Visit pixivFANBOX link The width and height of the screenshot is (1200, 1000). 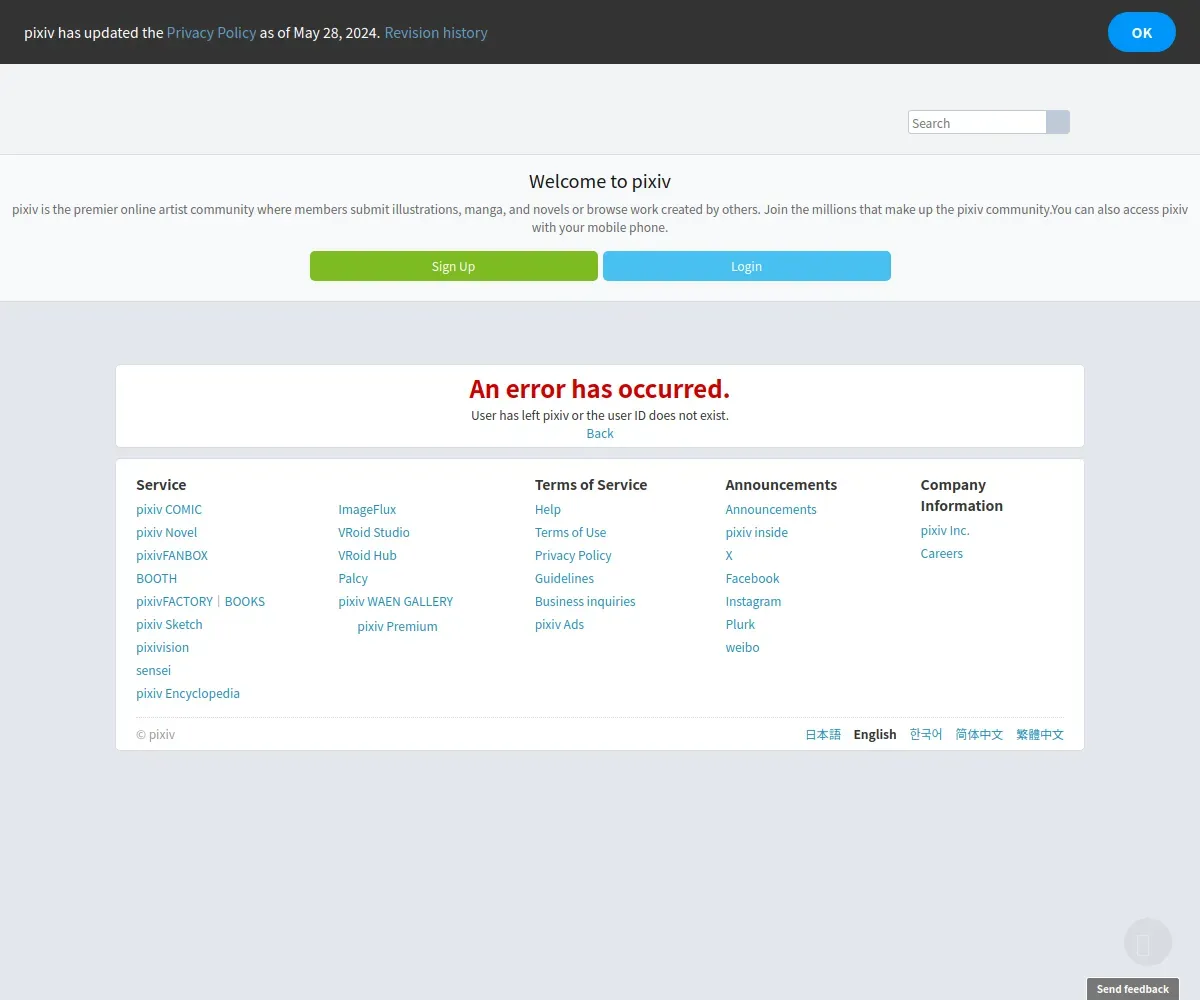[172, 555]
